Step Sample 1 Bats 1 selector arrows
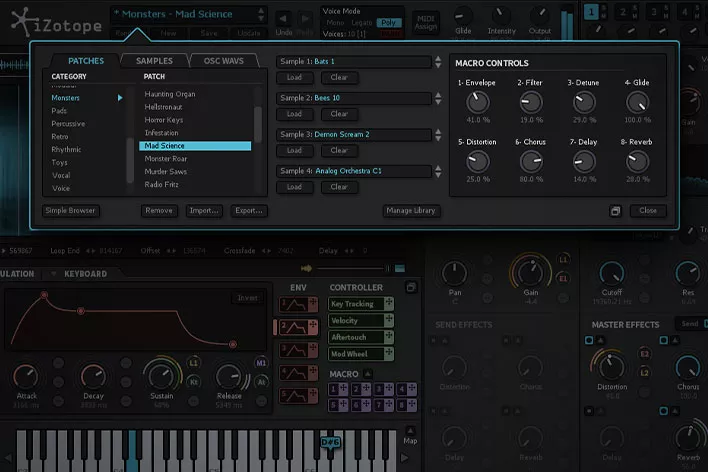This screenshot has width=708, height=472. click(437, 62)
